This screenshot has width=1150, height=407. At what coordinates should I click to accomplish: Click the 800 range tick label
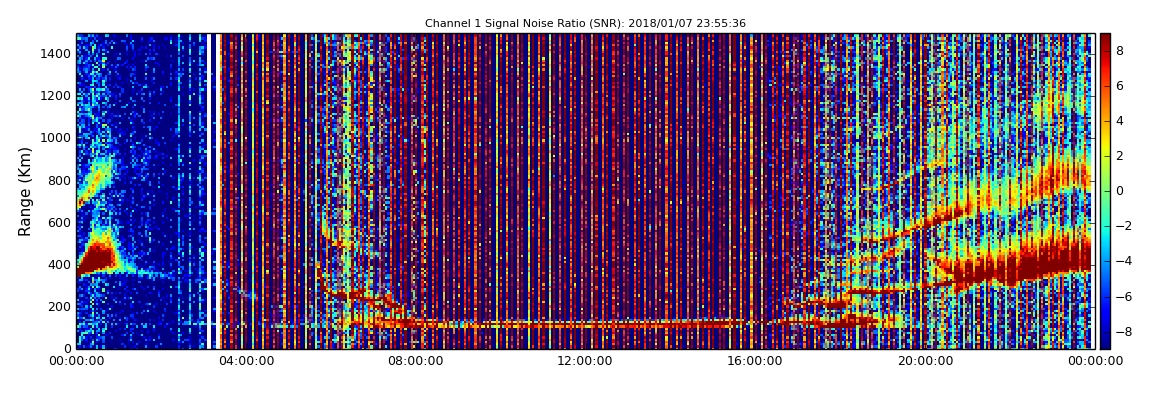[x=61, y=180]
